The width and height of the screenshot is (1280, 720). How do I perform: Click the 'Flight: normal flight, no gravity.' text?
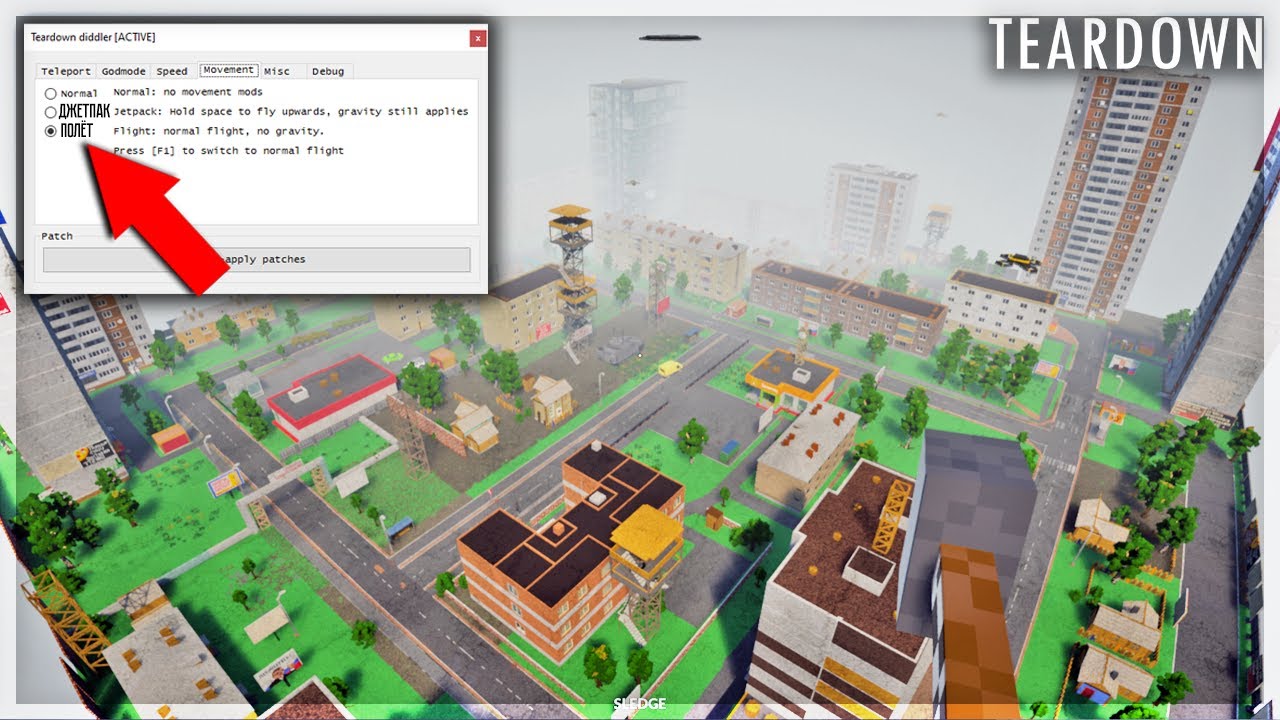coord(219,131)
